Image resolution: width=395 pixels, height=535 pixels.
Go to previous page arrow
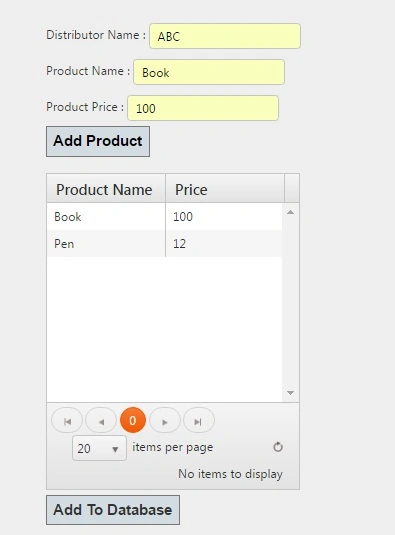(x=101, y=420)
